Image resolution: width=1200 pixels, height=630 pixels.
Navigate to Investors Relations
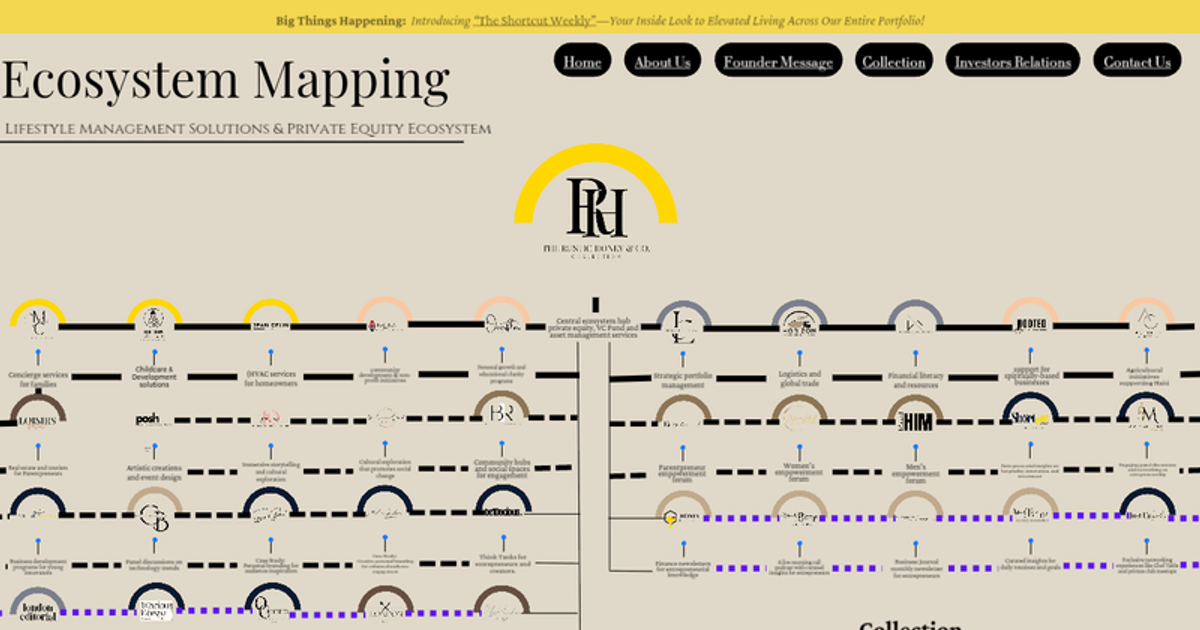pos(1013,61)
